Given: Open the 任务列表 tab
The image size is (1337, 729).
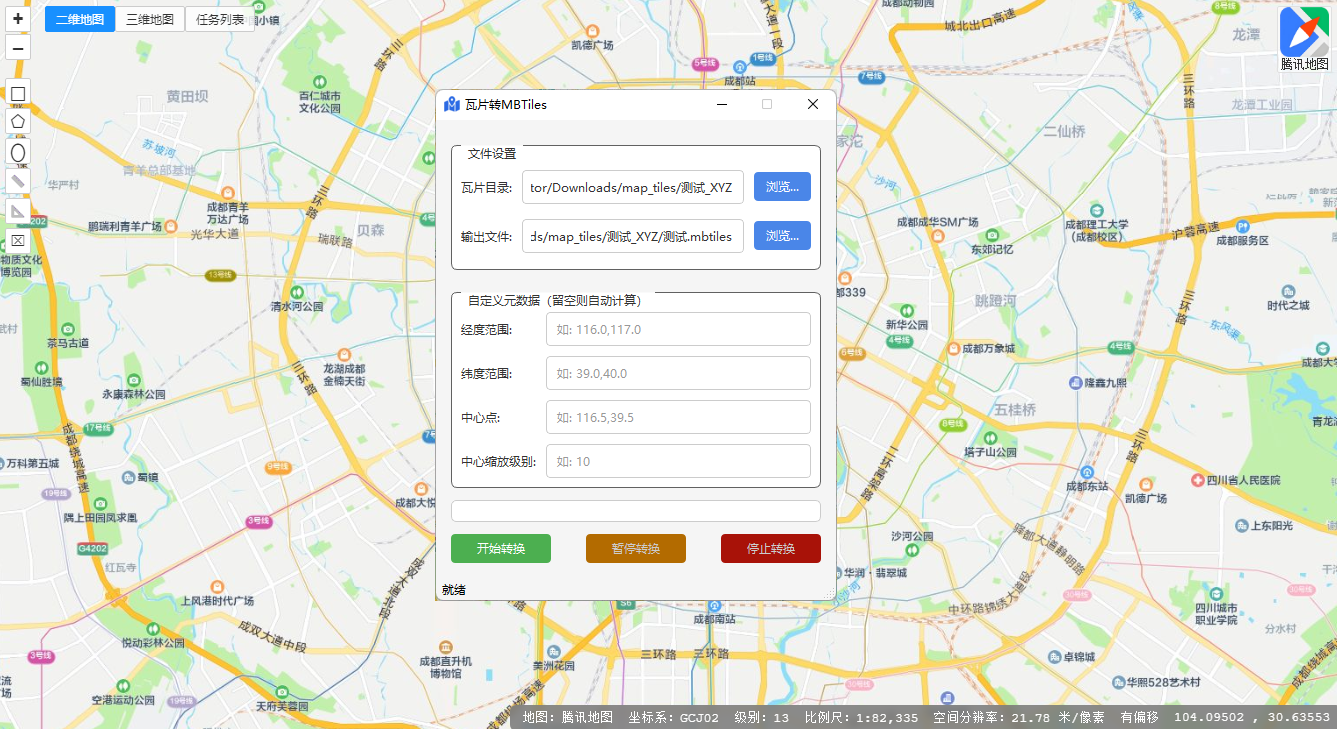Looking at the screenshot, I should click(220, 19).
